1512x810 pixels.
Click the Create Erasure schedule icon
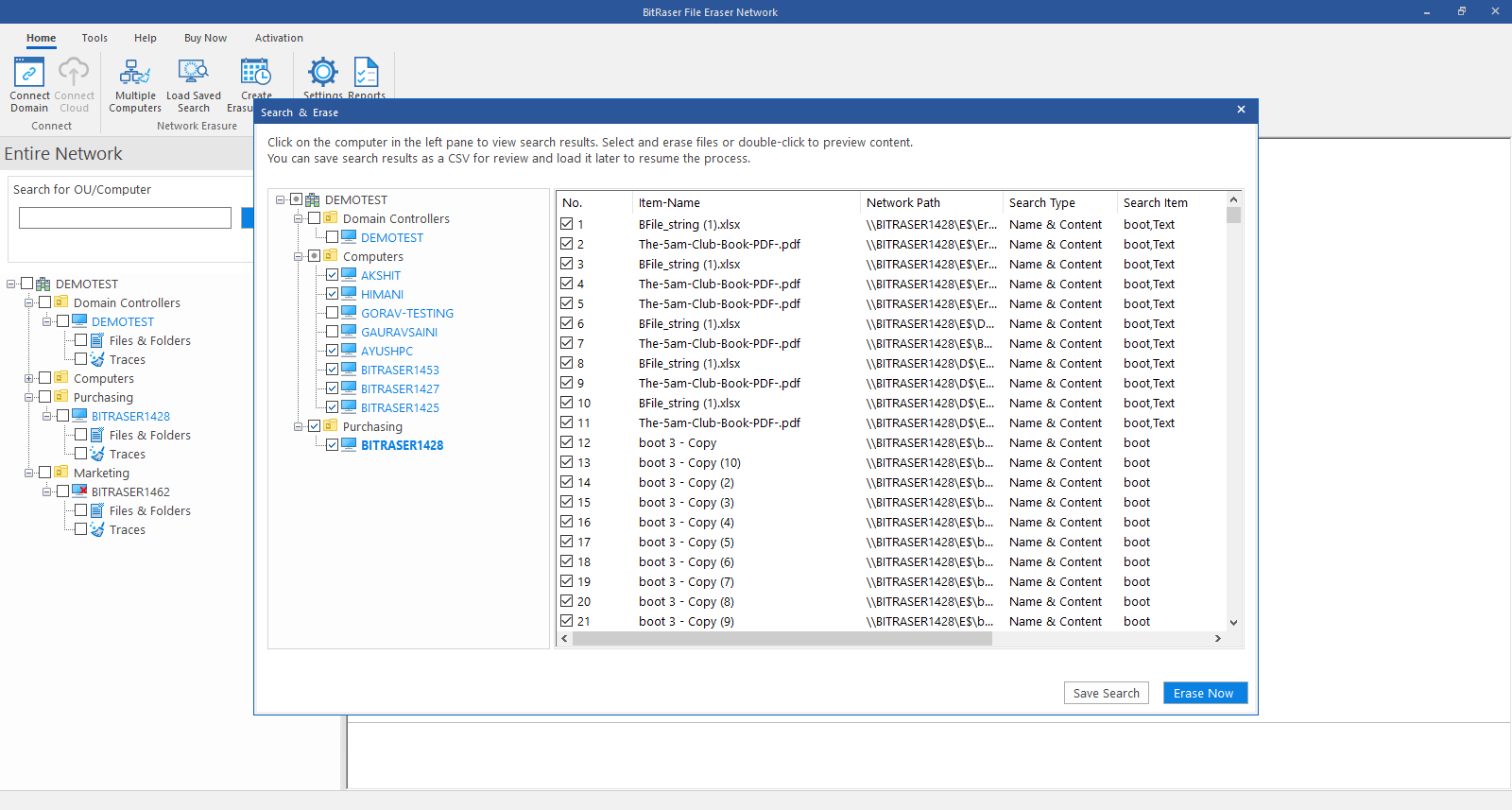[255, 73]
